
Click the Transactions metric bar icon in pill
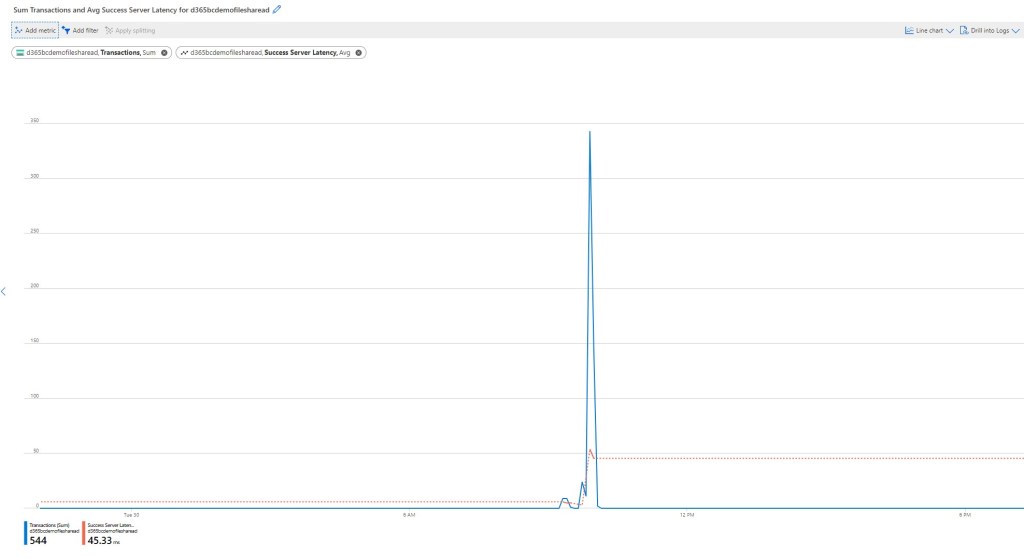click(x=20, y=52)
